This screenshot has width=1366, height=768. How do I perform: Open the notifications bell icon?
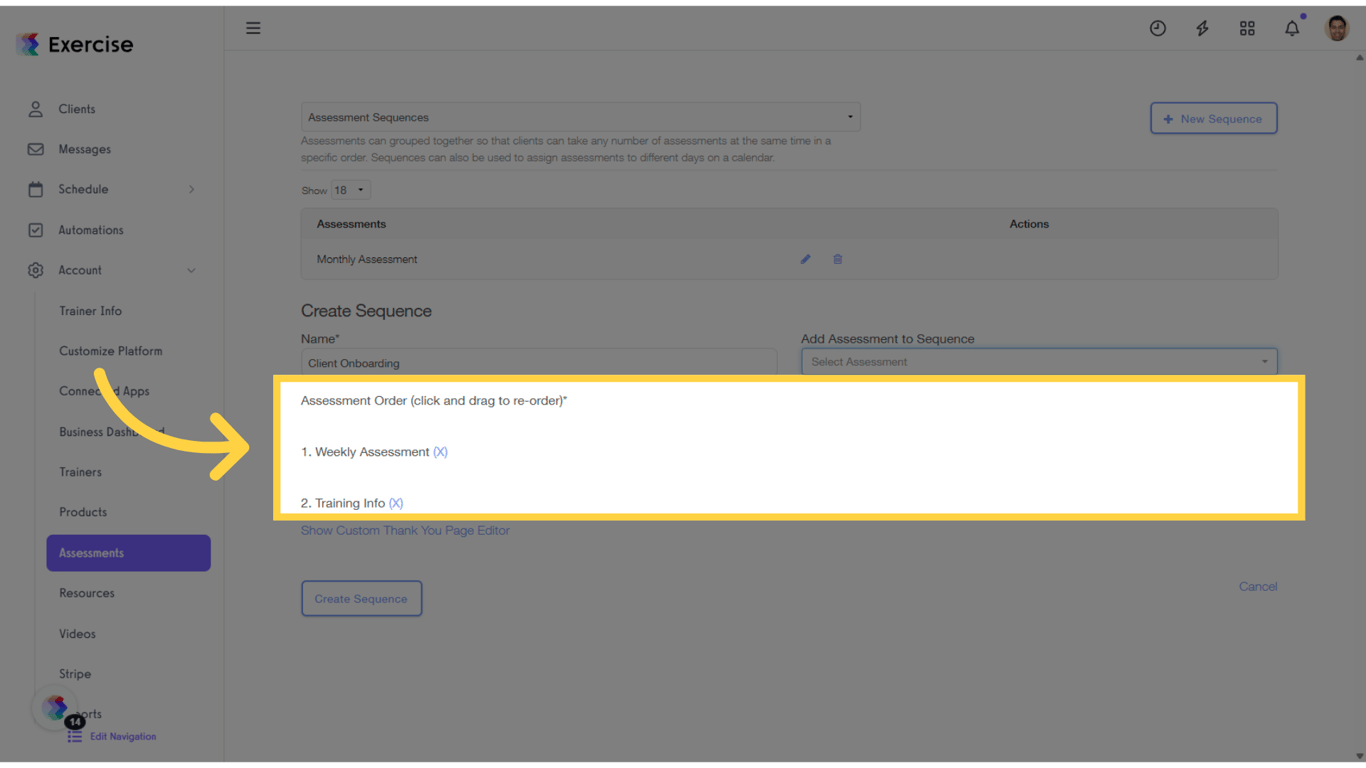pos(1292,28)
